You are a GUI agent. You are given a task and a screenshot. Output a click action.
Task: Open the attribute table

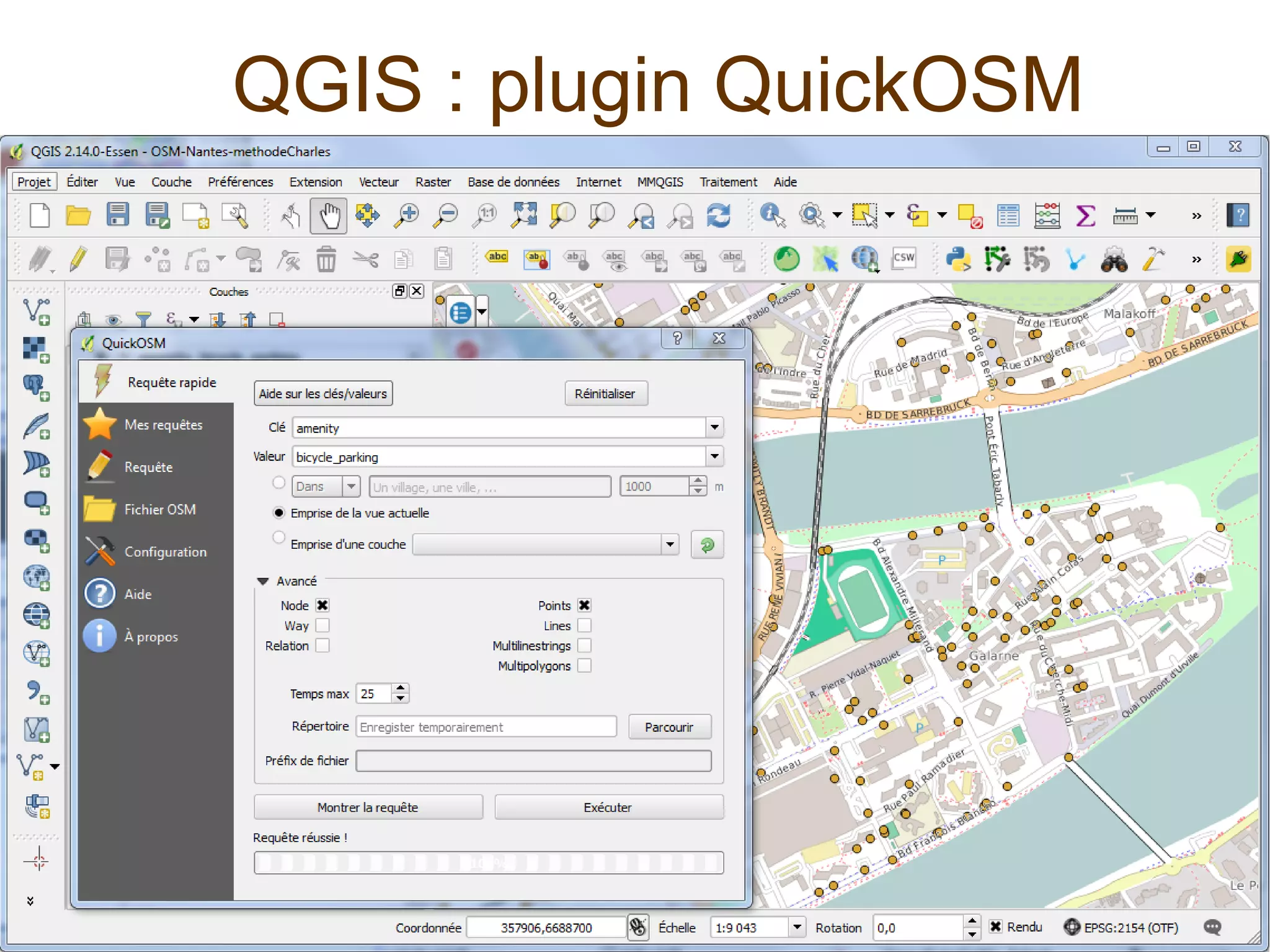pyautogui.click(x=1008, y=216)
